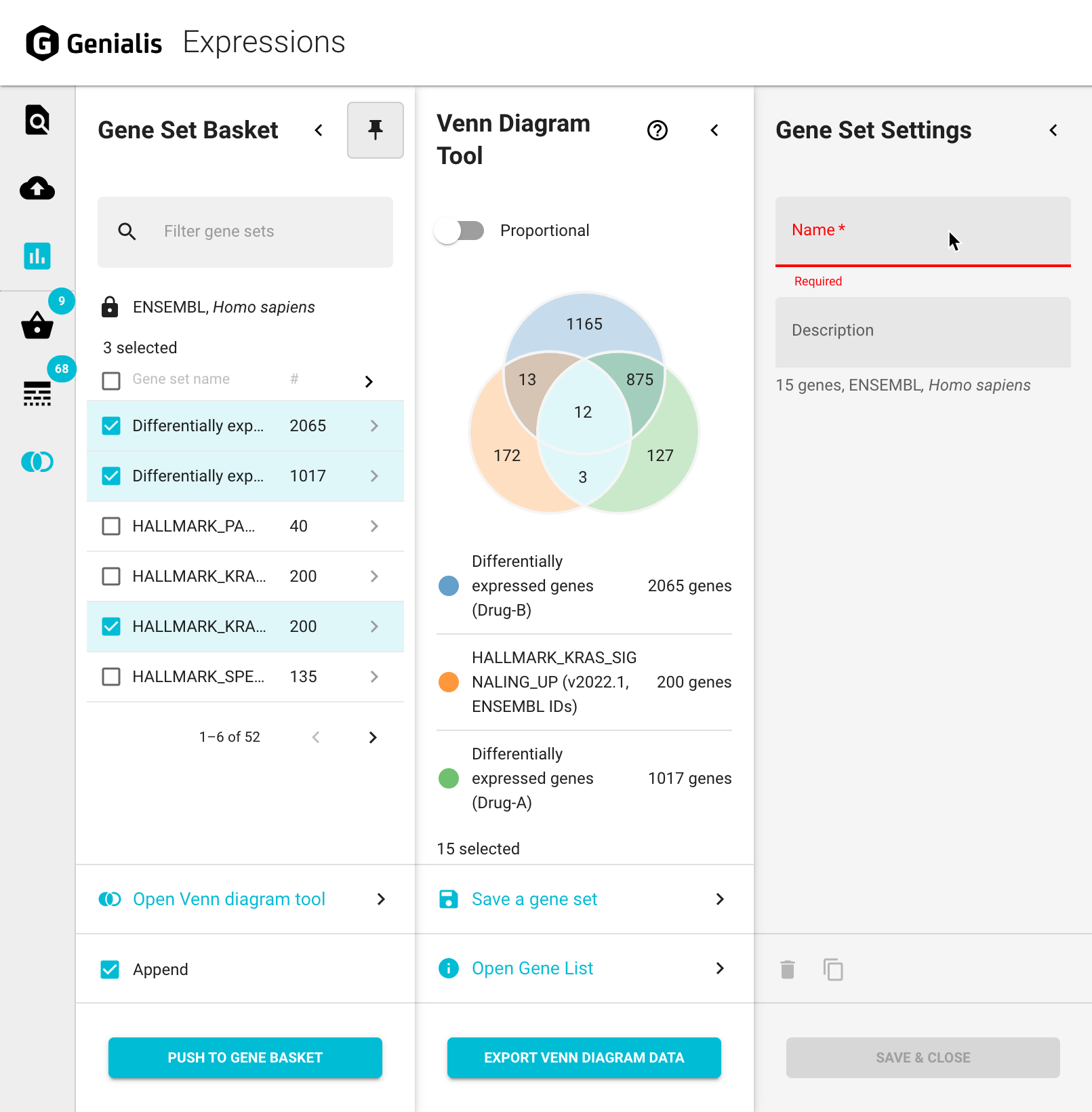Select Save a gene set option

534,899
